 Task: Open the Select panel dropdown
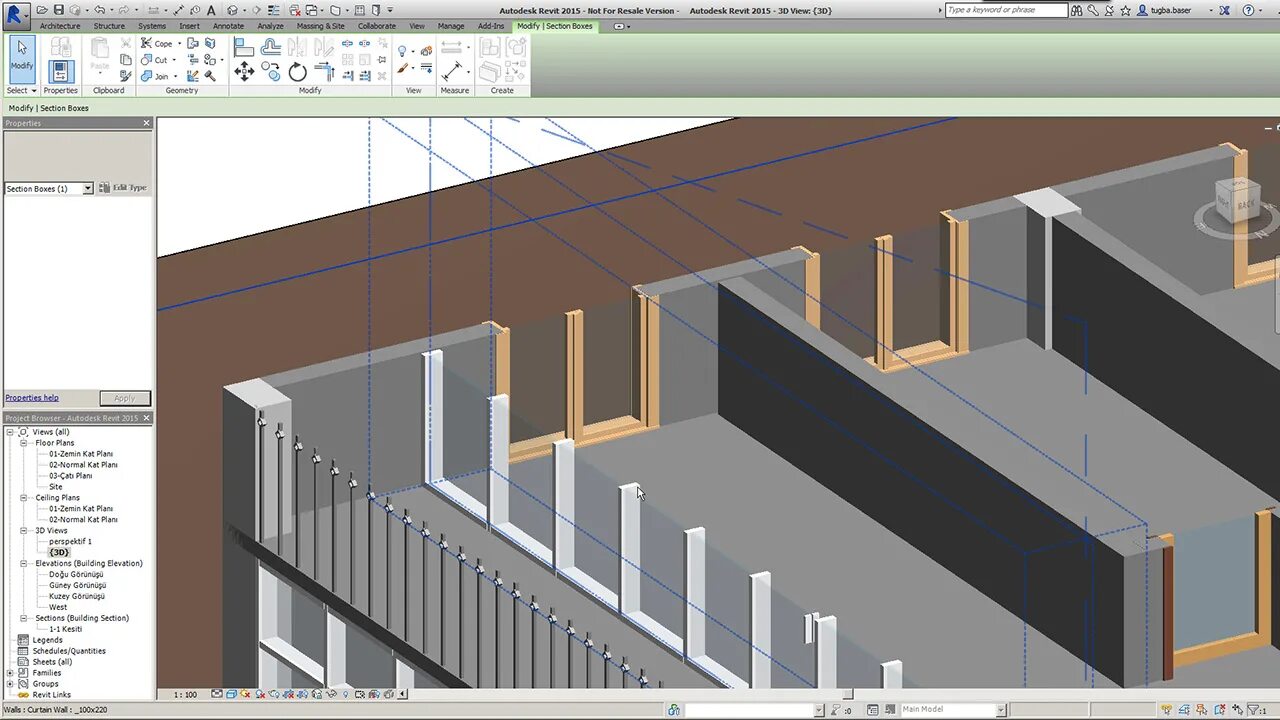(x=22, y=90)
